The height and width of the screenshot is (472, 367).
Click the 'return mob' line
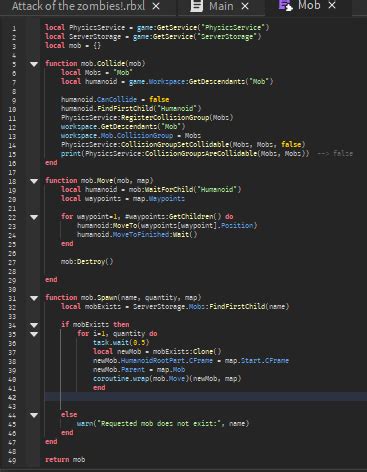[65, 460]
